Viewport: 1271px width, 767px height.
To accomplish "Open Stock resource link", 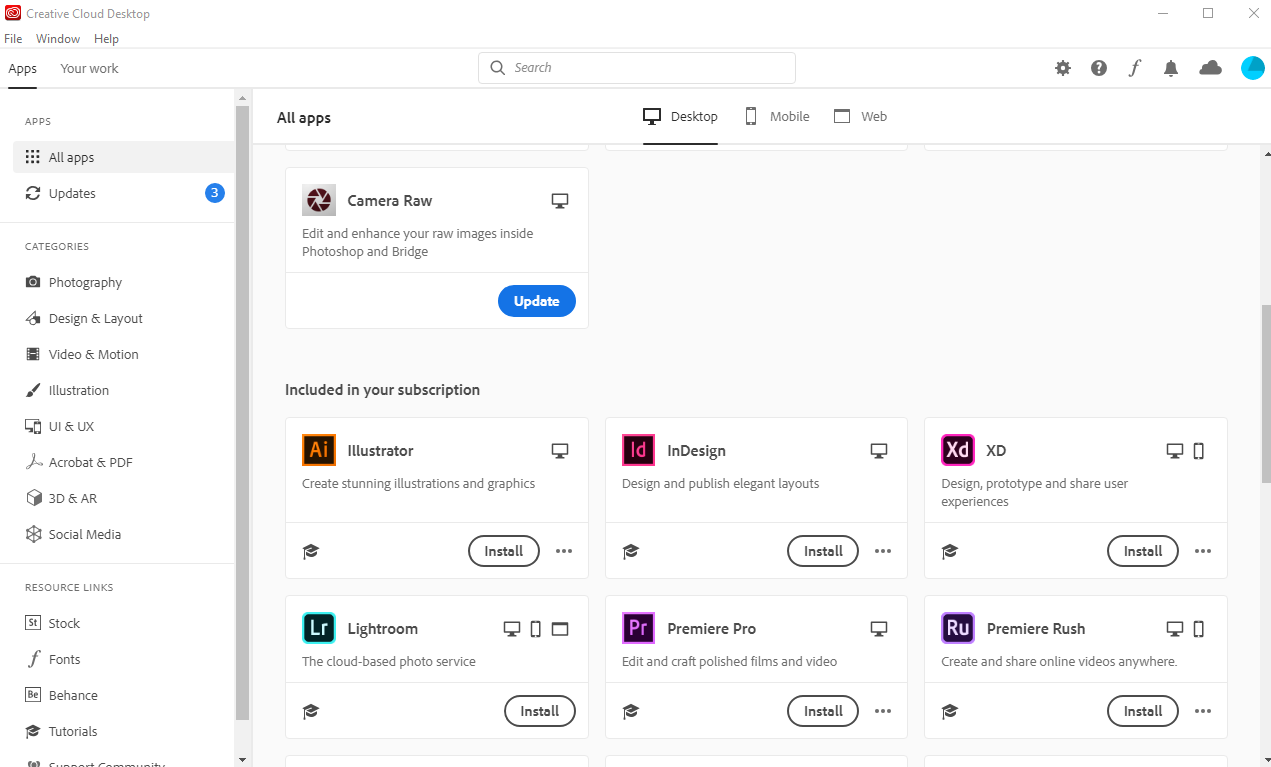I will 124,623.
